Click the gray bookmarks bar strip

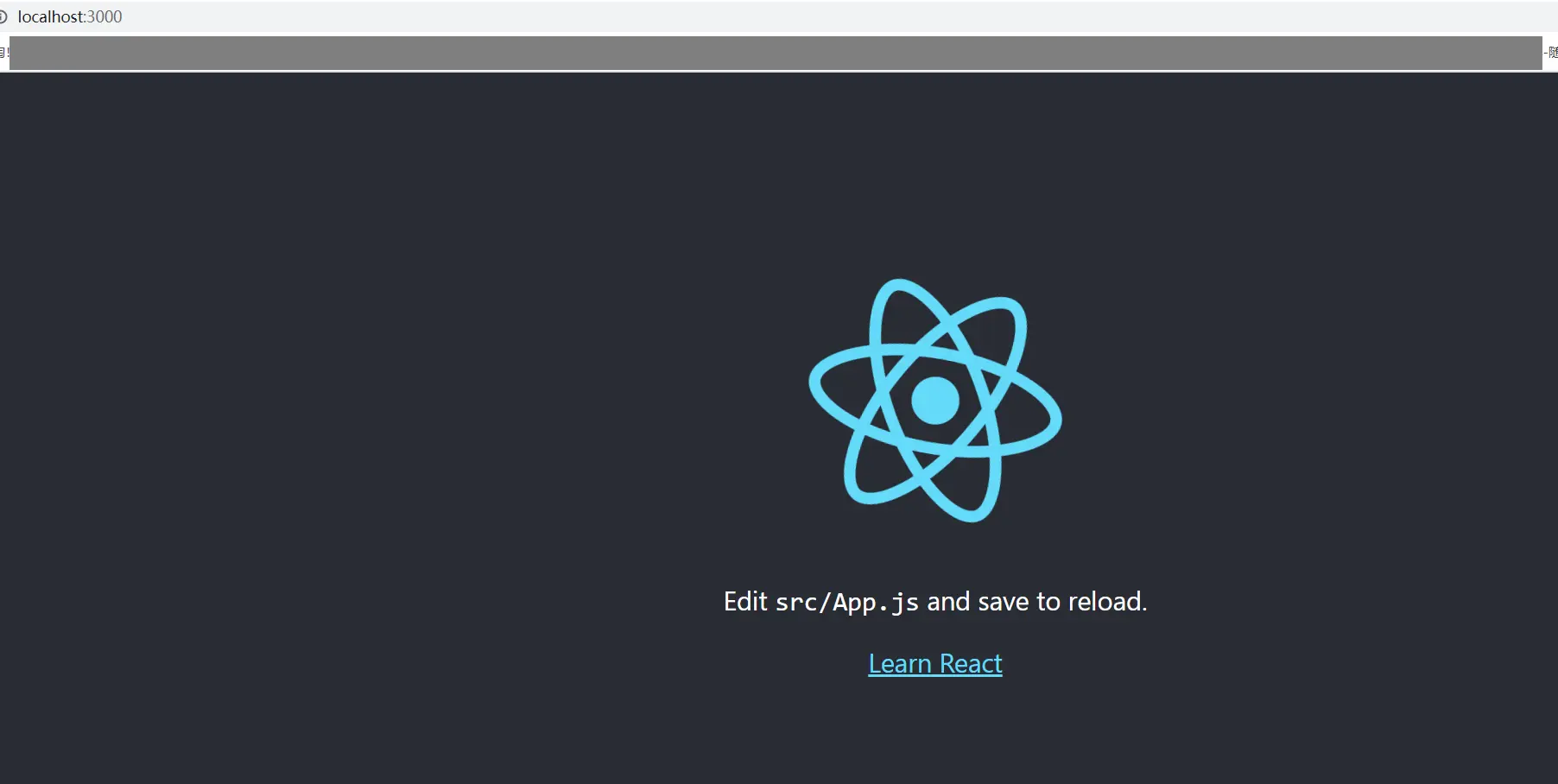coord(776,53)
